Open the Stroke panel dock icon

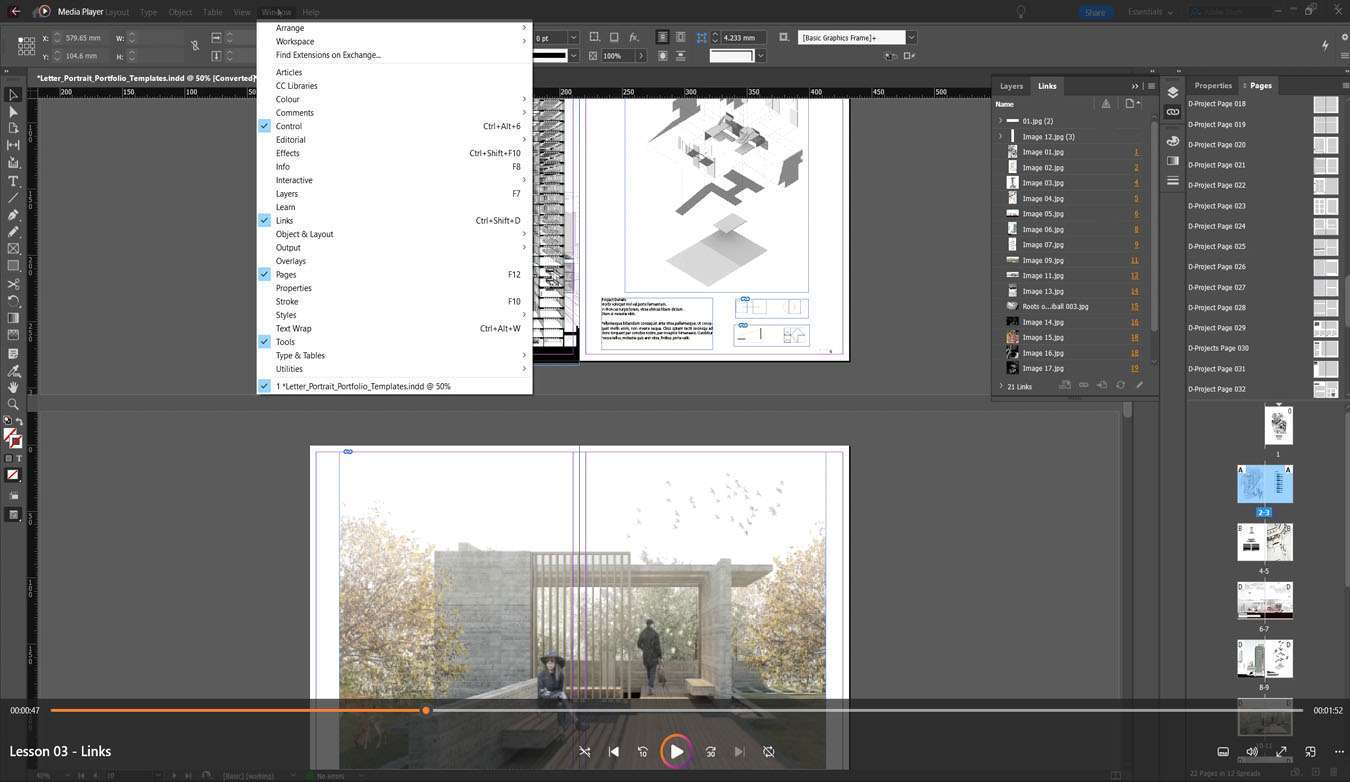(x=1173, y=181)
